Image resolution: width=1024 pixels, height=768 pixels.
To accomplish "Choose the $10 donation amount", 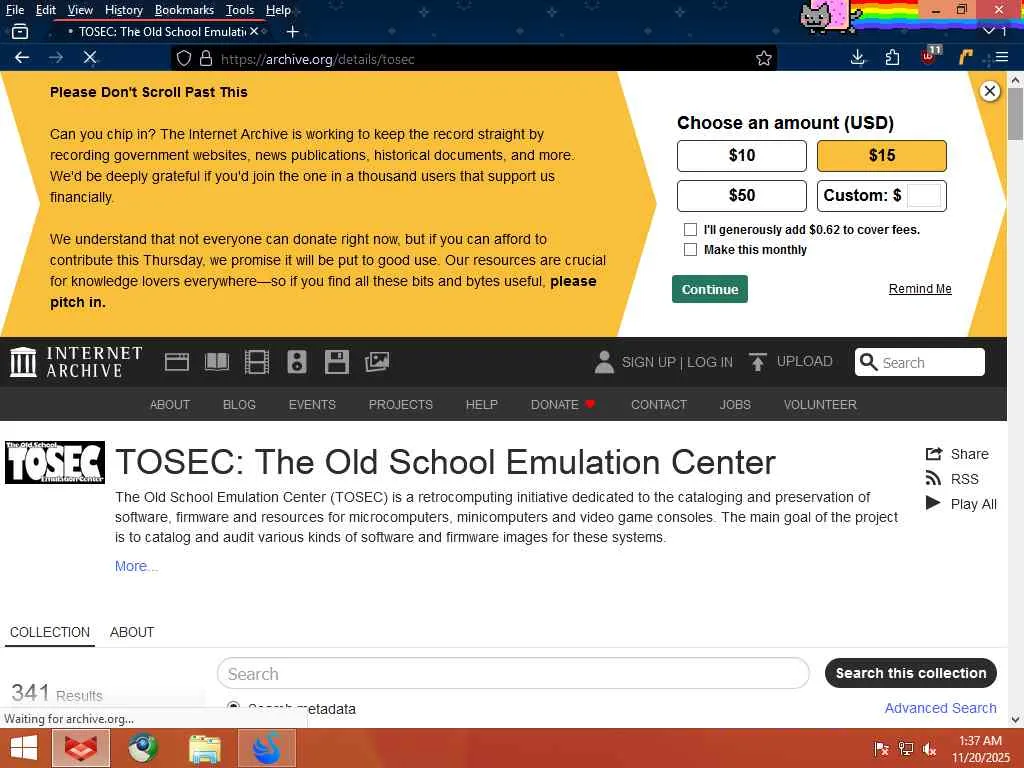I will coord(742,155).
